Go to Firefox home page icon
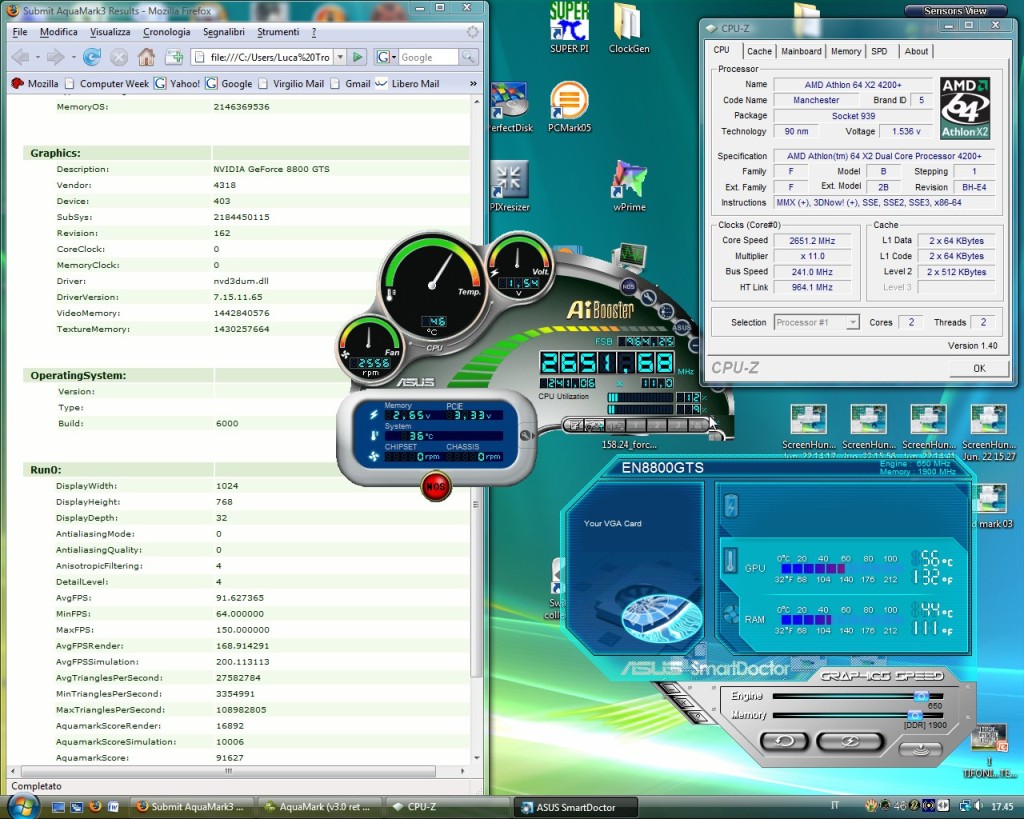This screenshot has height=819, width=1024. pyautogui.click(x=146, y=57)
